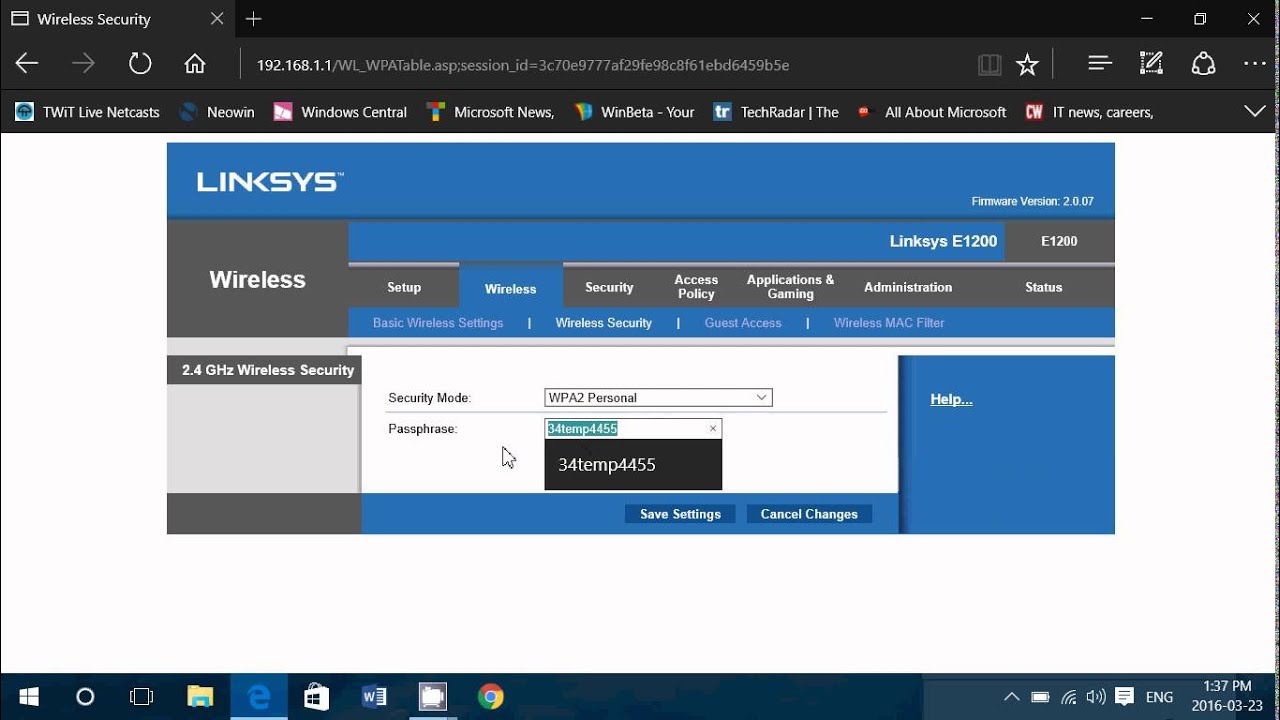Open volume control tray icon
Viewport: 1280px width, 720px height.
click(1096, 697)
